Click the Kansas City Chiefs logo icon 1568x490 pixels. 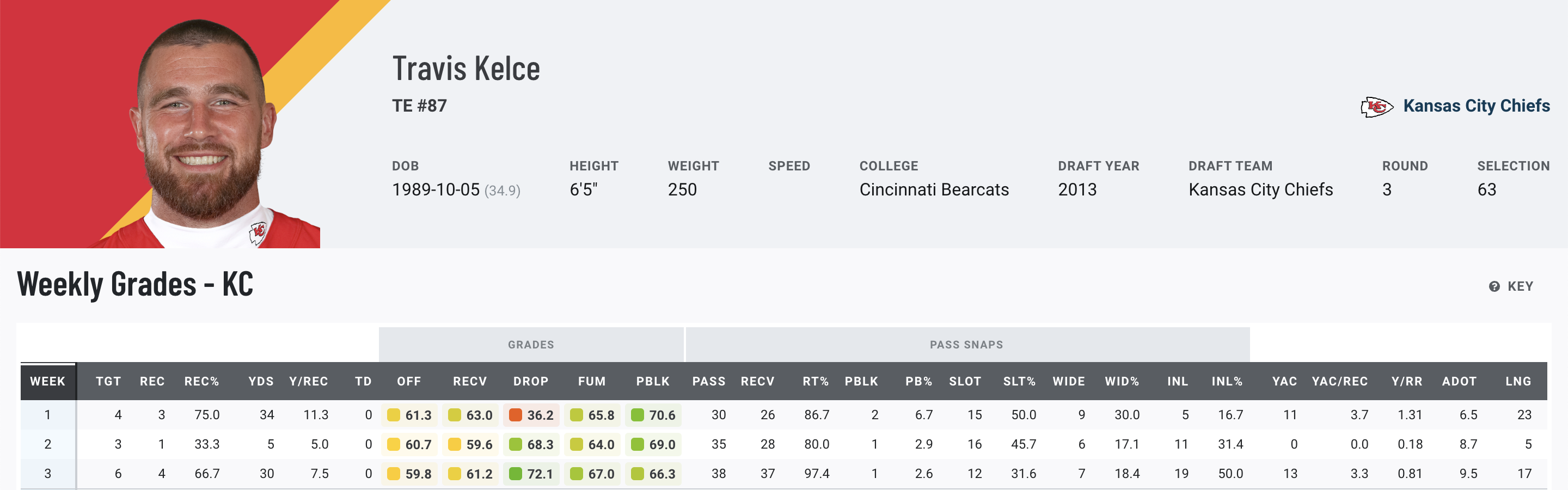(x=1376, y=107)
